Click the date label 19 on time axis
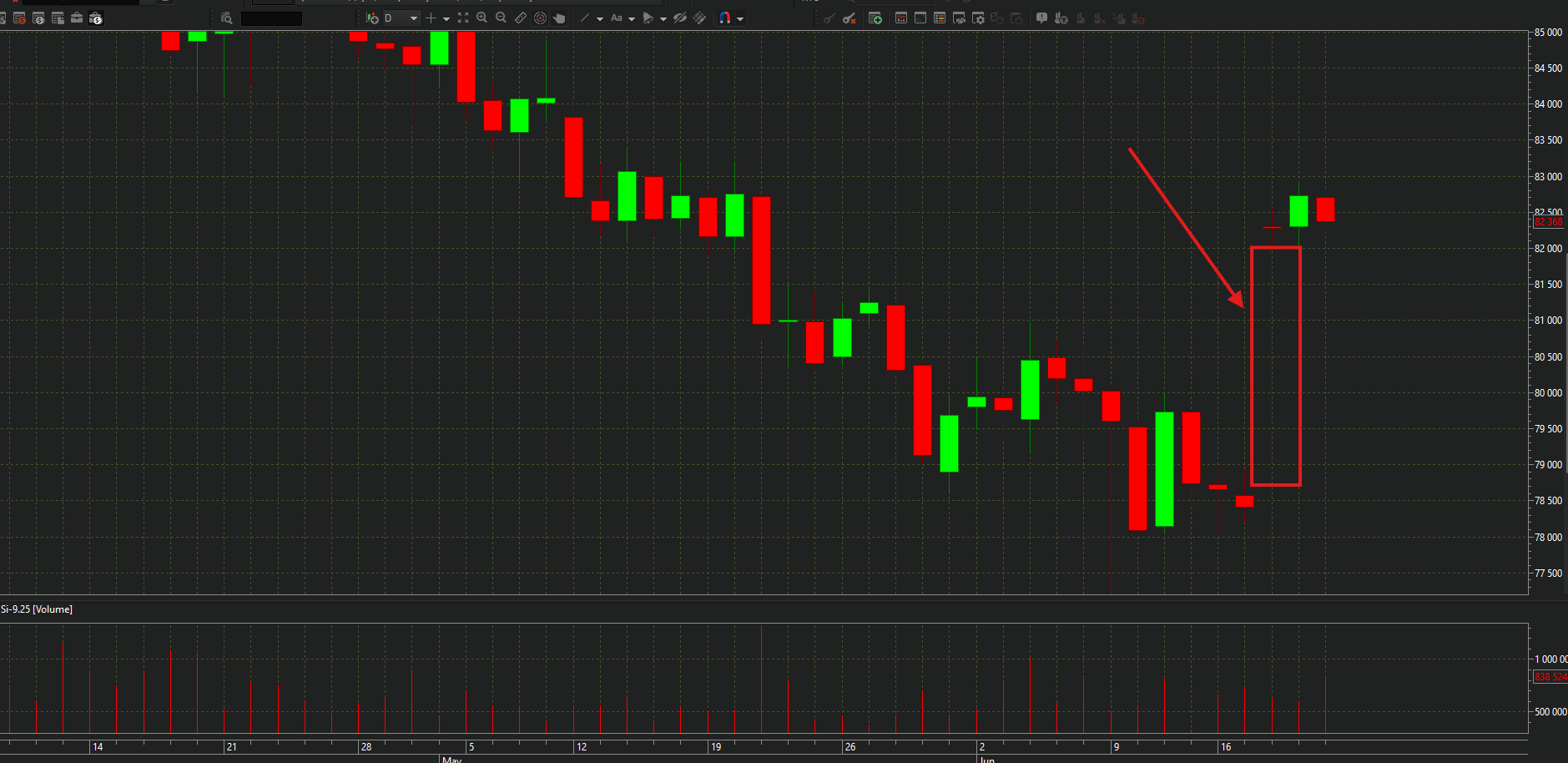Screen dimensions: 1568x763 point(715,747)
